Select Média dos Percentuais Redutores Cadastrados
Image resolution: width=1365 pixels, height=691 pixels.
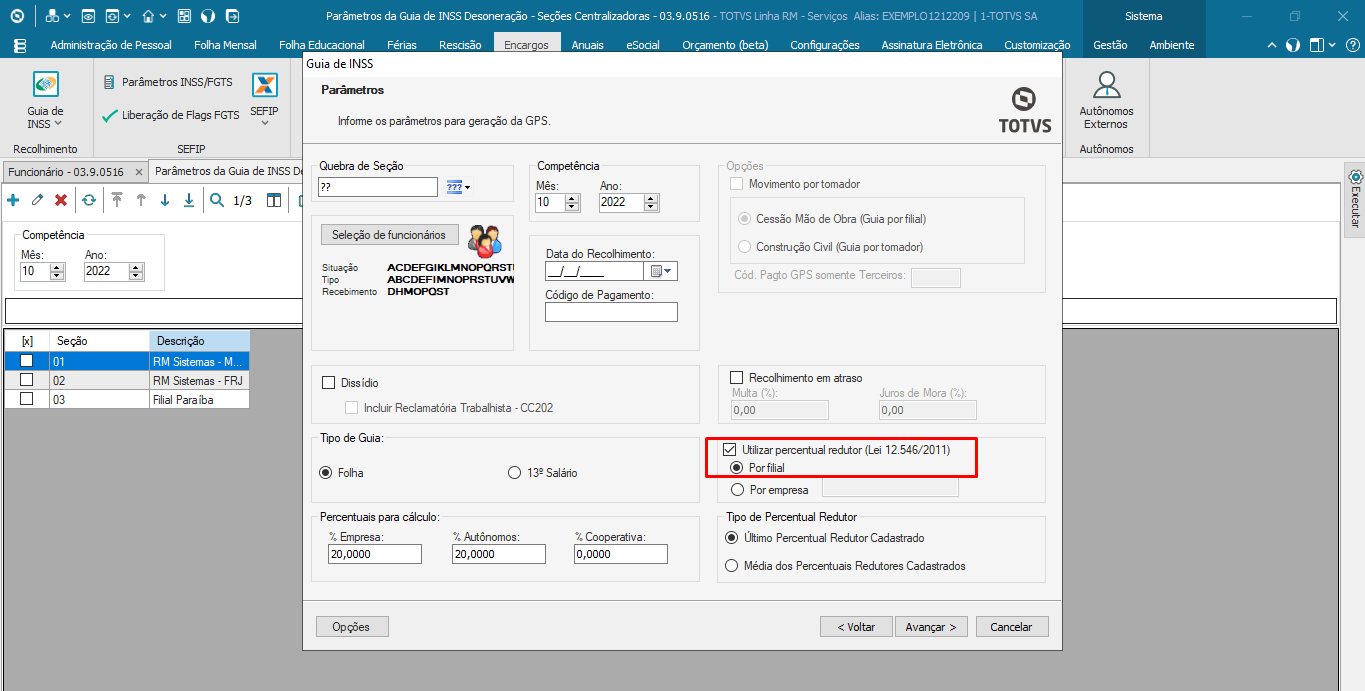(x=731, y=566)
